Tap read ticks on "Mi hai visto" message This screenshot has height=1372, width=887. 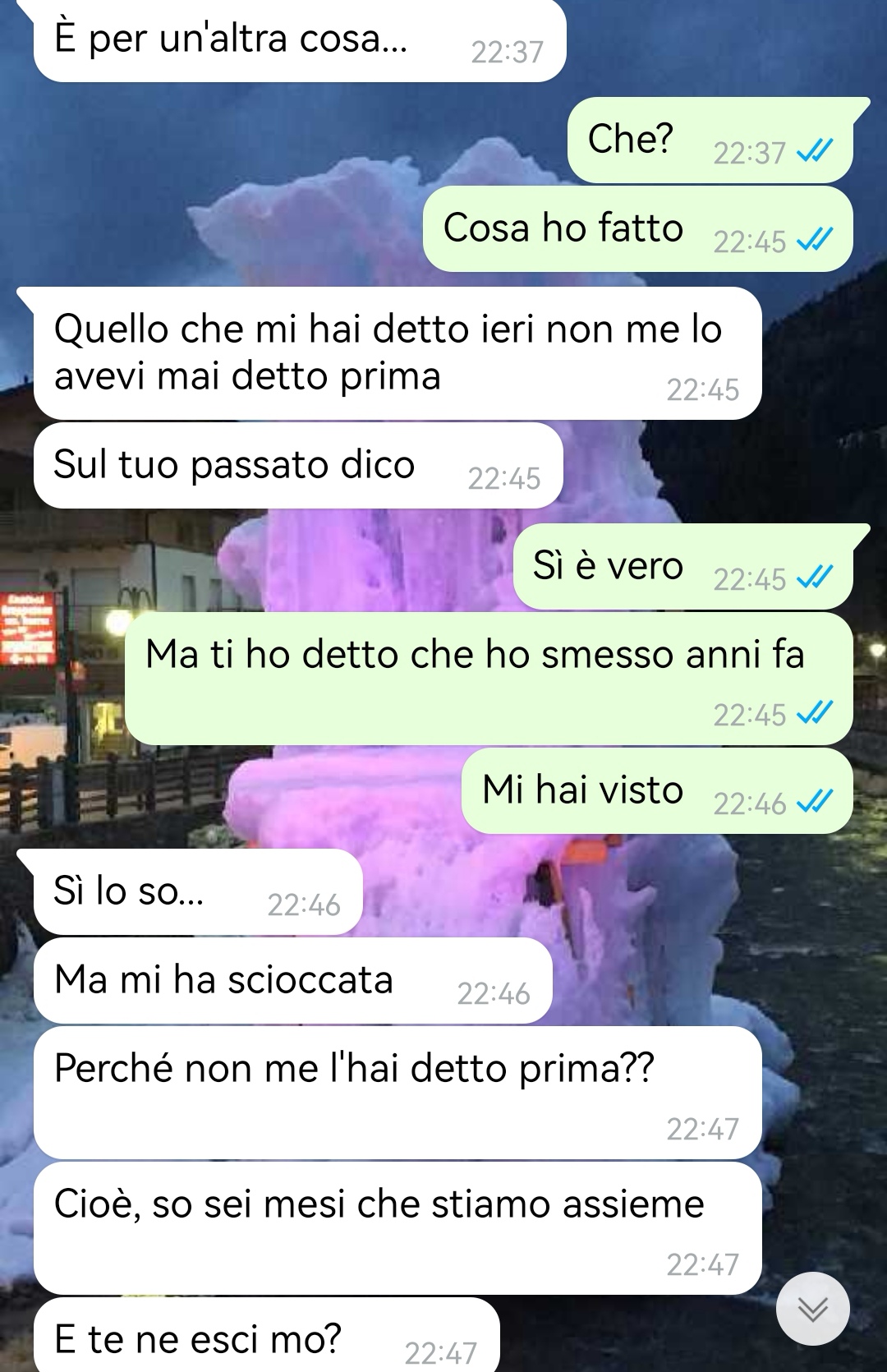click(x=815, y=803)
